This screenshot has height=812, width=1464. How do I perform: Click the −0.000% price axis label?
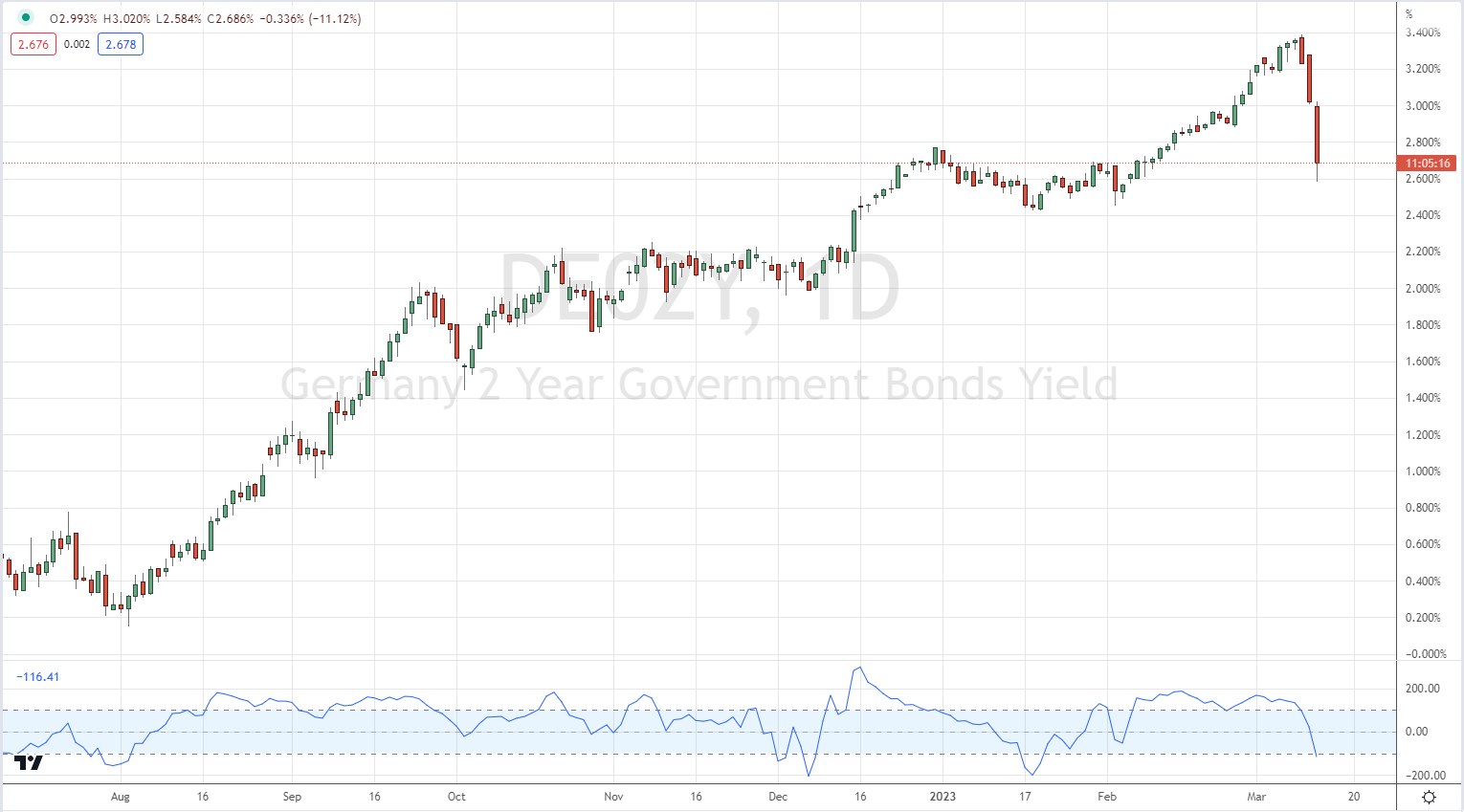pyautogui.click(x=1426, y=654)
